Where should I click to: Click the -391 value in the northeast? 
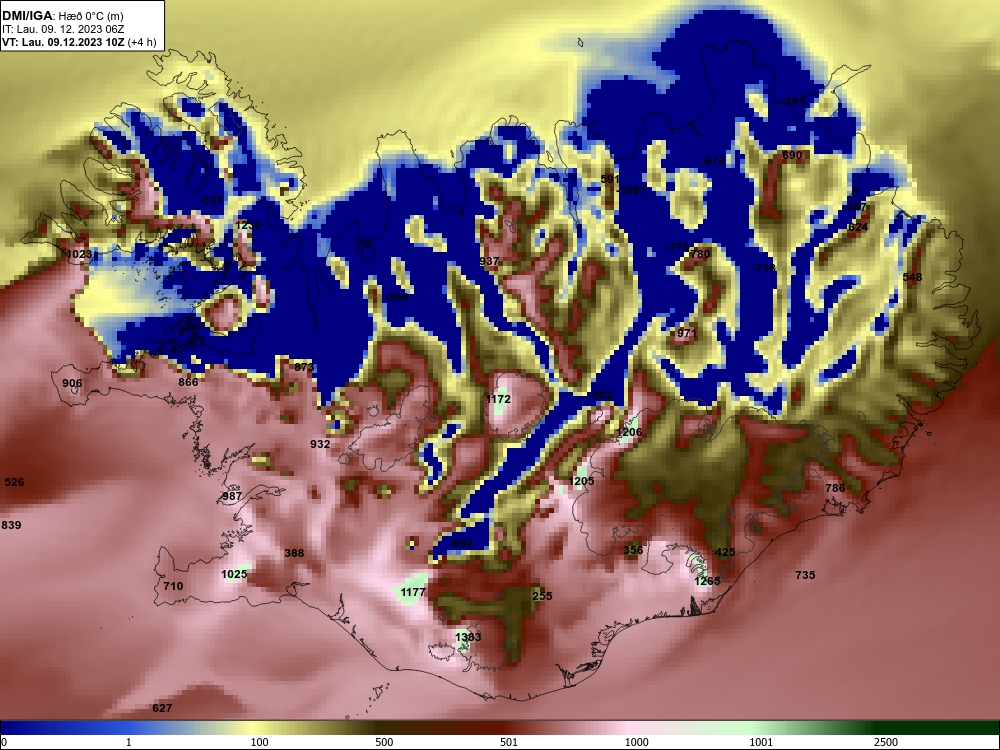click(x=793, y=101)
